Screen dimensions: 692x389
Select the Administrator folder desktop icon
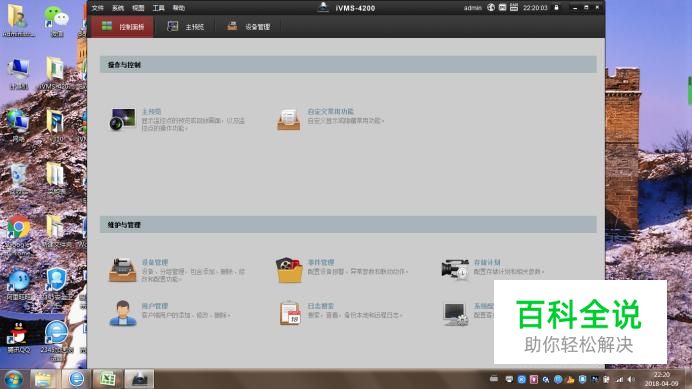click(18, 21)
